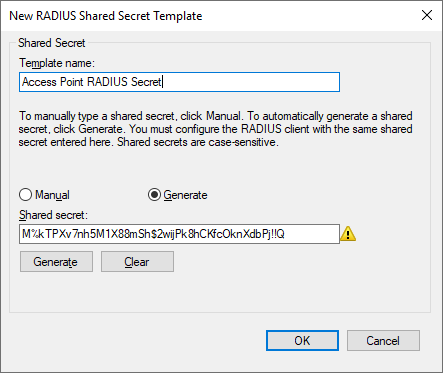Click the yellow warning triangle icon
Screen dimensions: 443x373
click(348, 234)
